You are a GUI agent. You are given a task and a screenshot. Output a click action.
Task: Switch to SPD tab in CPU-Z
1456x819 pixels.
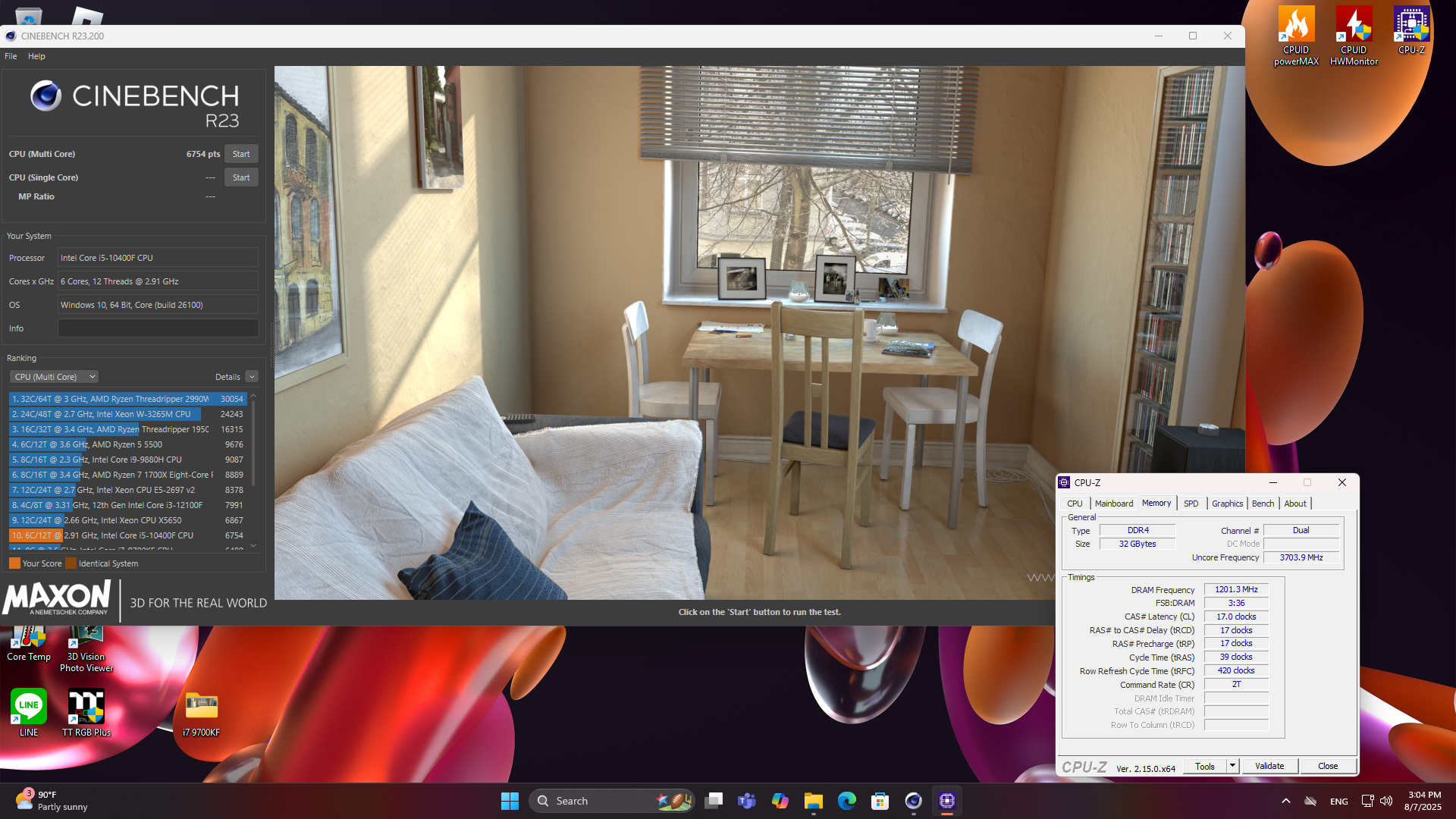coord(1191,504)
